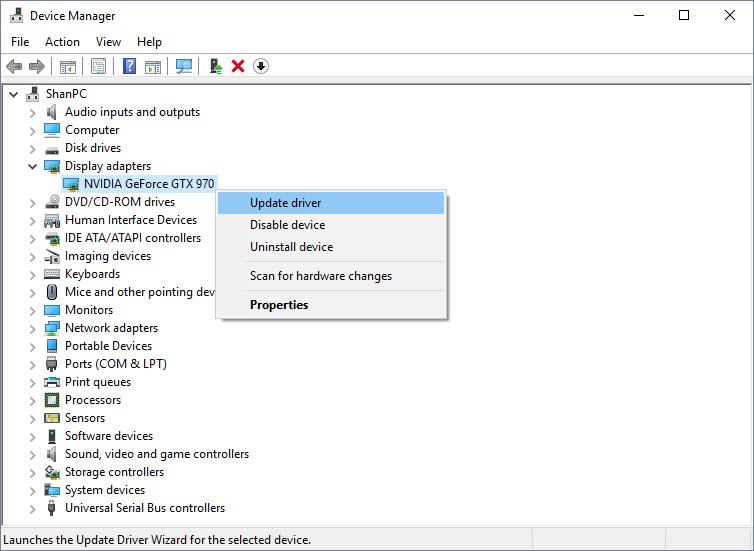
Task: Click the Imaging devices camera icon
Action: click(x=52, y=256)
